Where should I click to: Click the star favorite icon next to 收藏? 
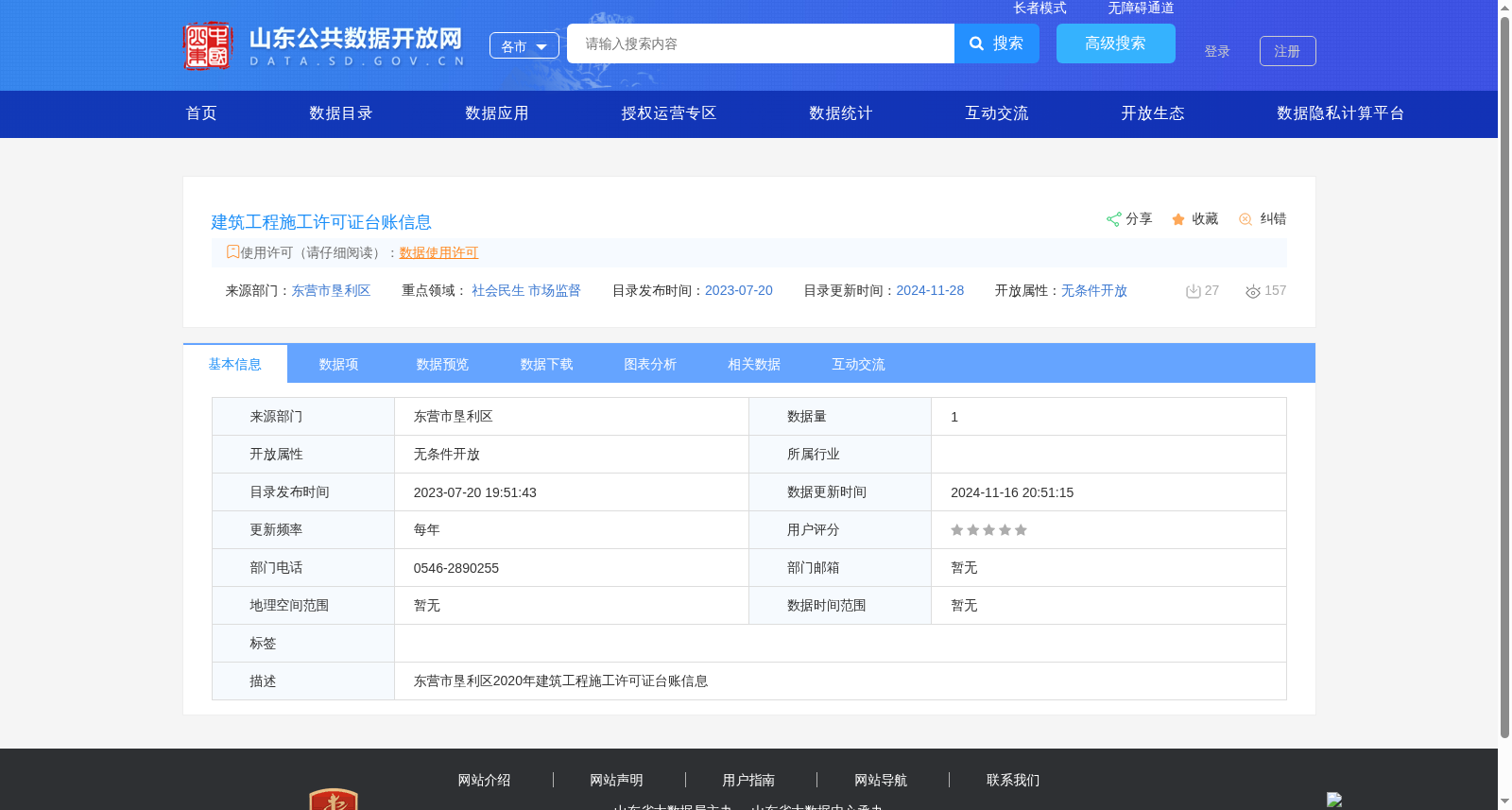coord(1178,219)
